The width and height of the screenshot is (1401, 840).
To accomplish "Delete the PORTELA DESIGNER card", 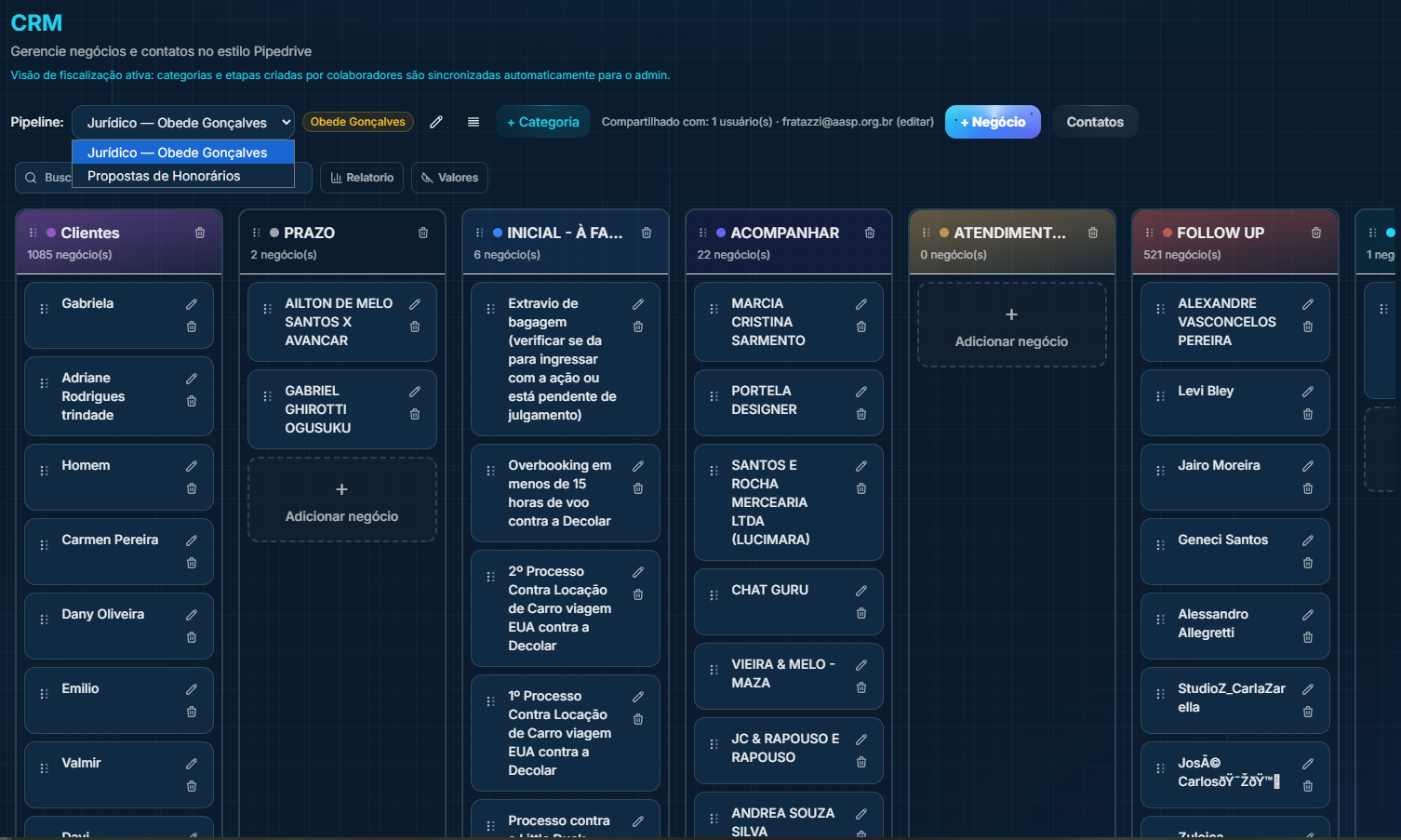I will [x=861, y=414].
